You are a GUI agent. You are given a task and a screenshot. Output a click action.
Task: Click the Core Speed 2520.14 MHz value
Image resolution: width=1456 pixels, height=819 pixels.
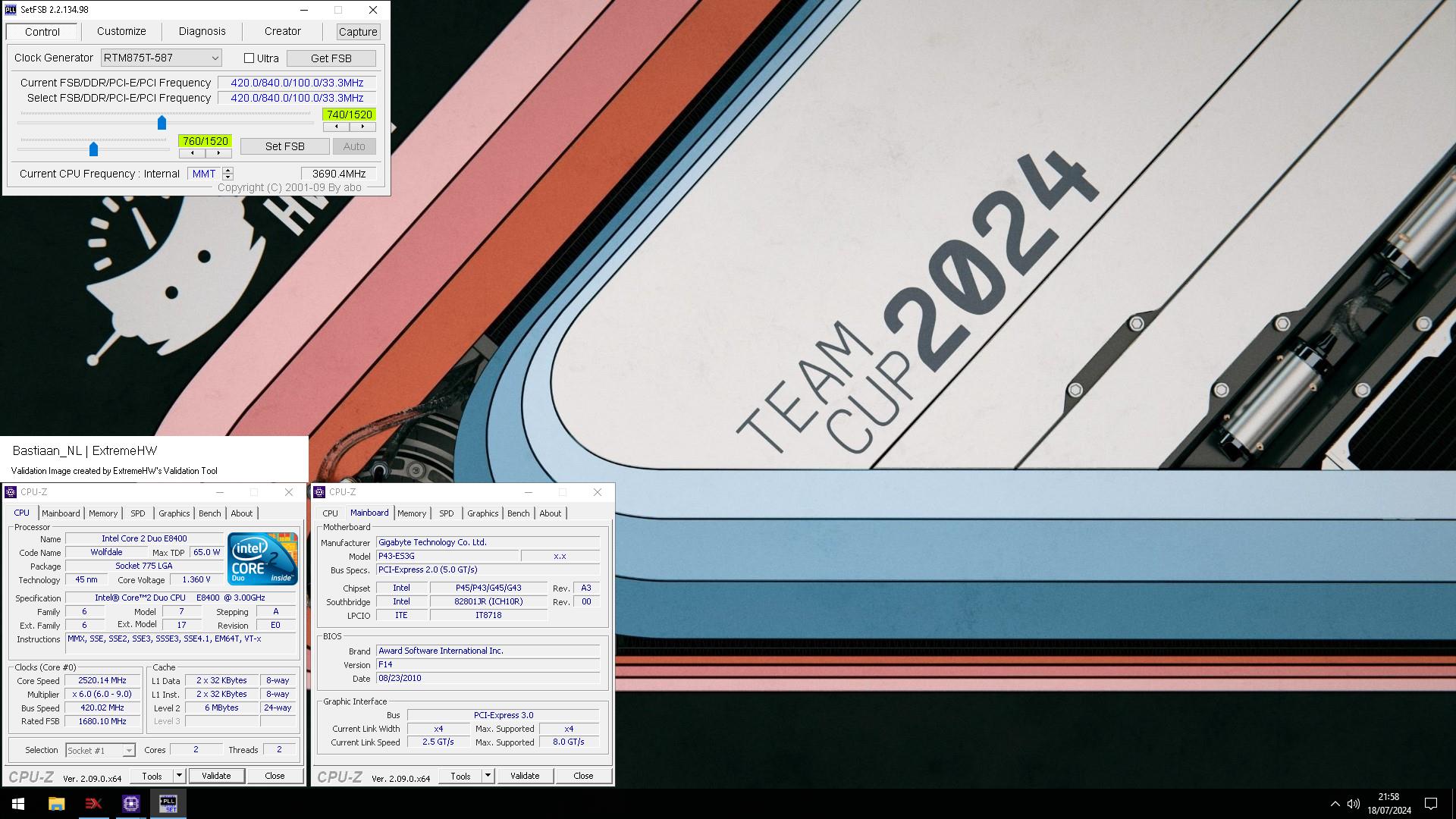coord(102,681)
